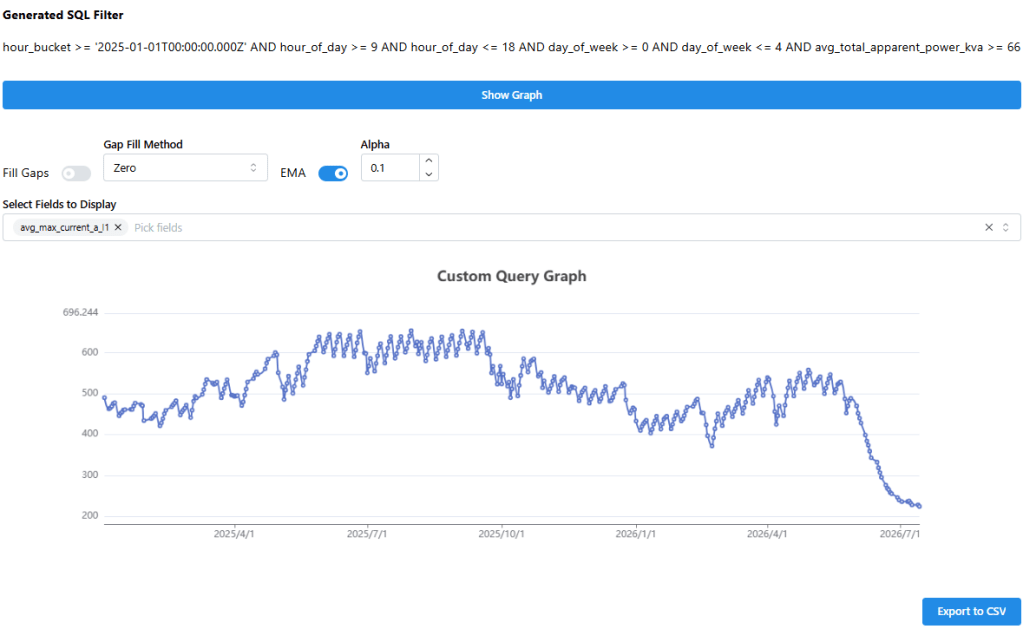Click the Show Graph button

pyautogui.click(x=512, y=95)
